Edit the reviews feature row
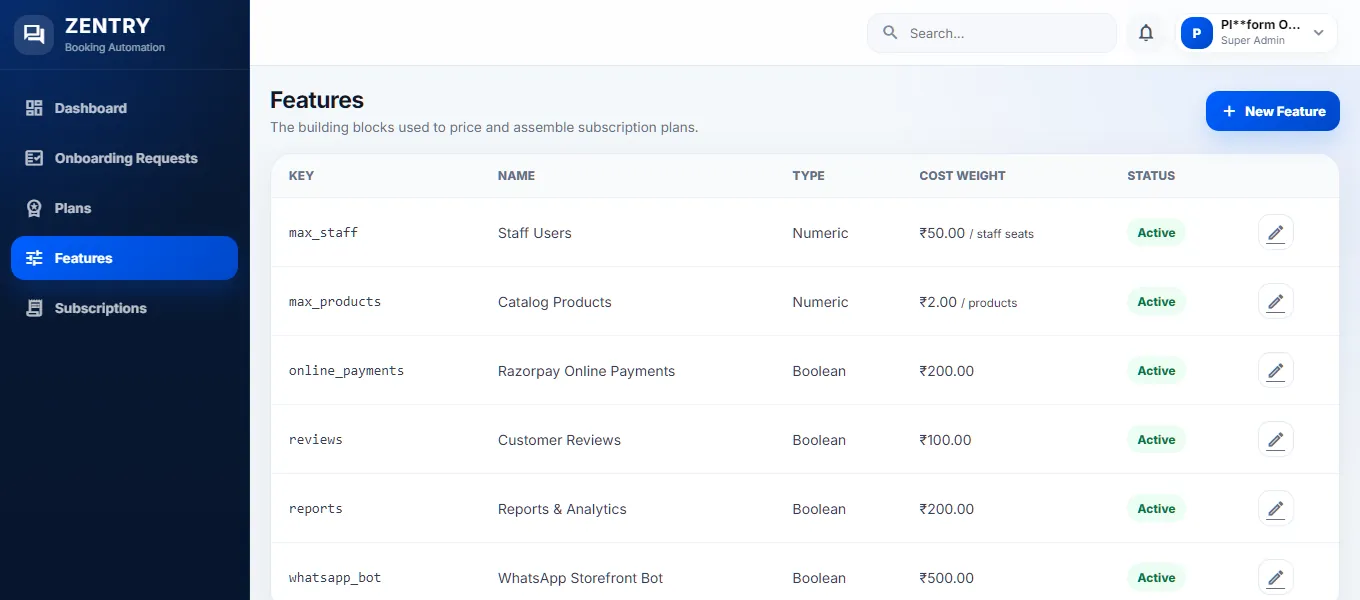Image resolution: width=1360 pixels, height=600 pixels. click(1275, 439)
